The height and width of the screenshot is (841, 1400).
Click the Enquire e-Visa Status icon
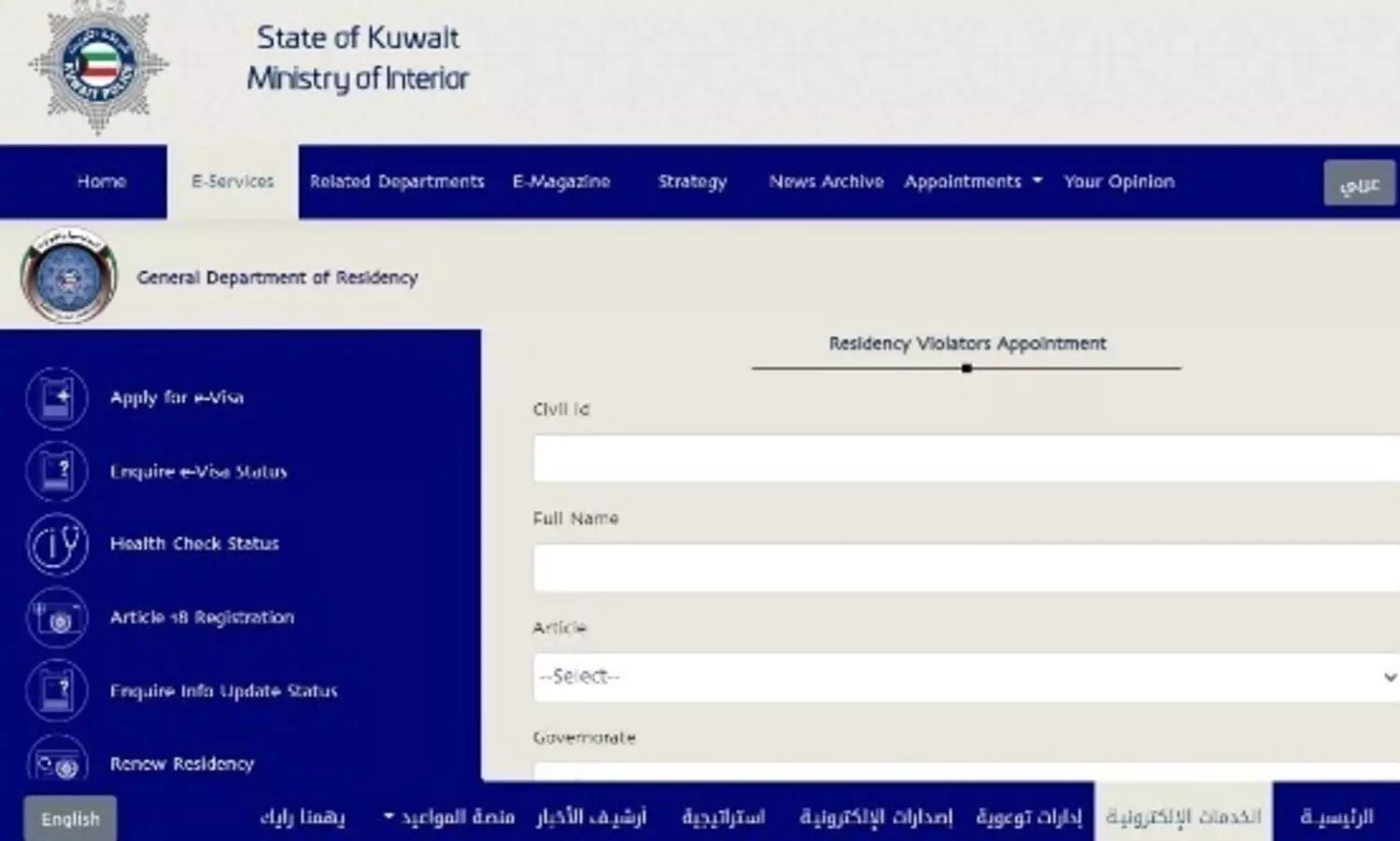coord(57,472)
